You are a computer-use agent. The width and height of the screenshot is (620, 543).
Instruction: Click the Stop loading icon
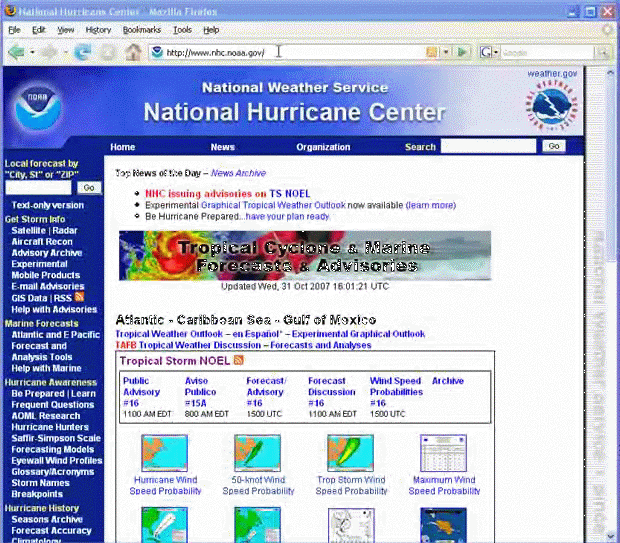coord(108,52)
